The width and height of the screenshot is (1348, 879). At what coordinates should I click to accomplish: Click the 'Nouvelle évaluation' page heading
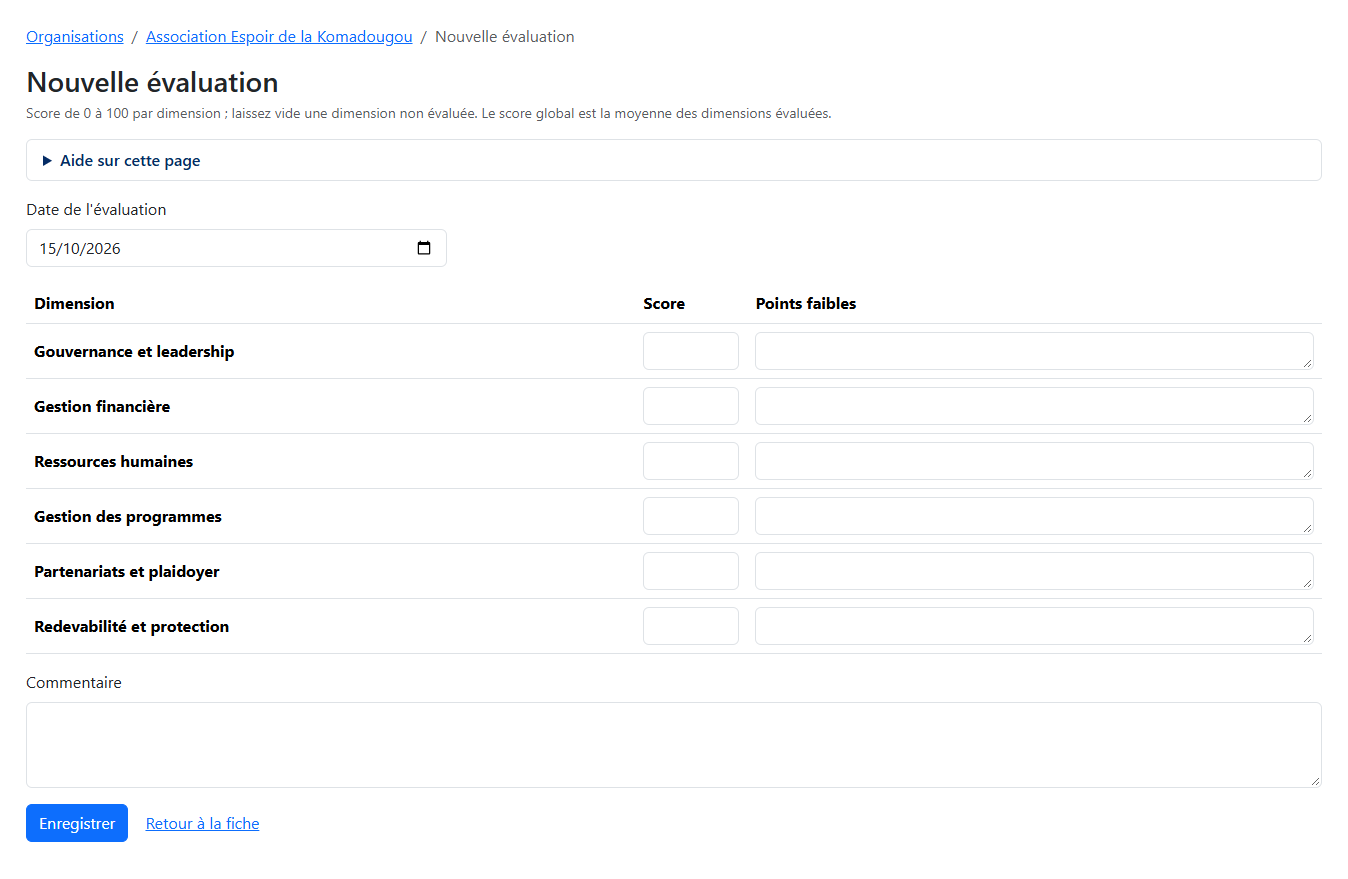152,82
